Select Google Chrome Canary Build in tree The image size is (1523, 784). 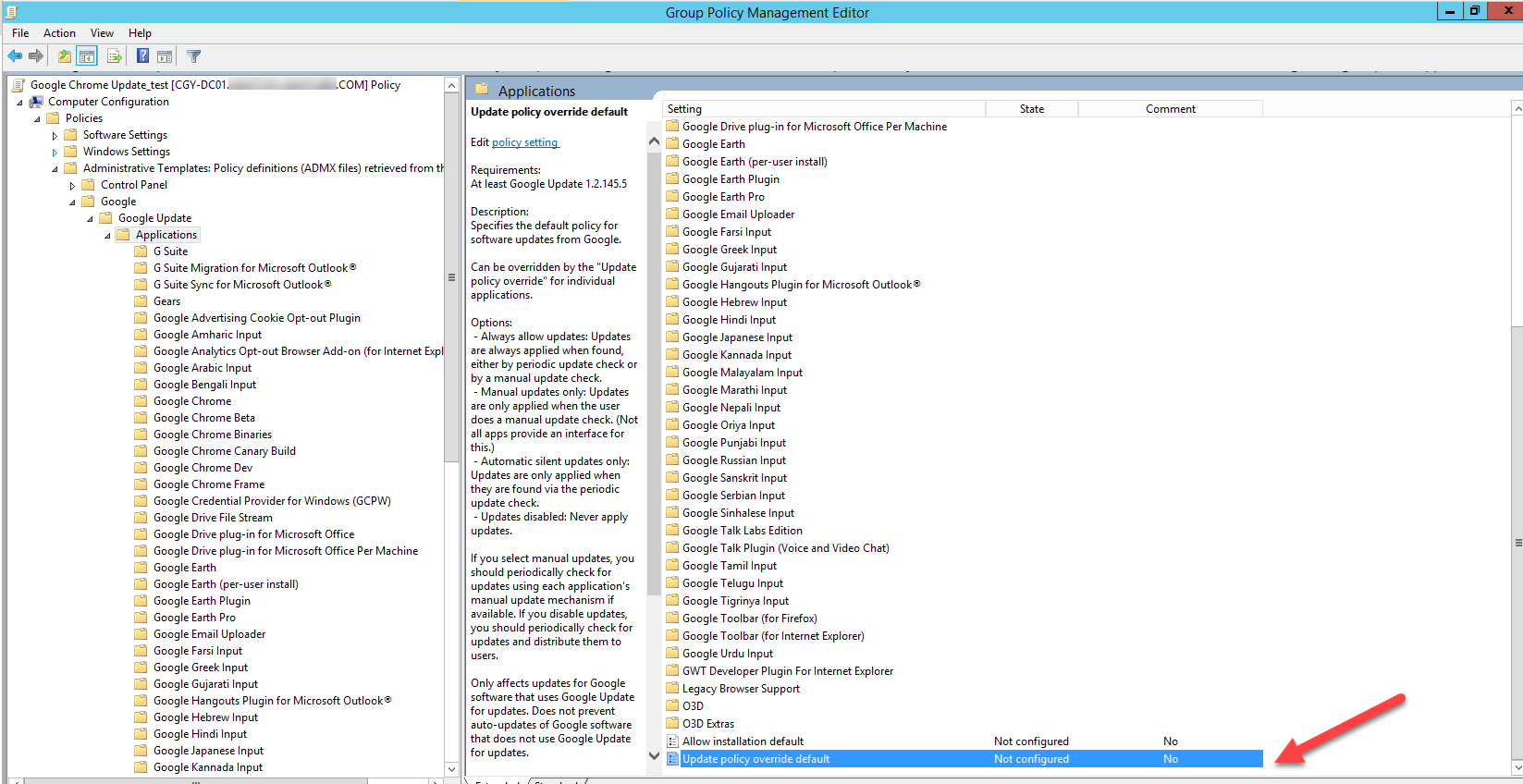click(224, 451)
